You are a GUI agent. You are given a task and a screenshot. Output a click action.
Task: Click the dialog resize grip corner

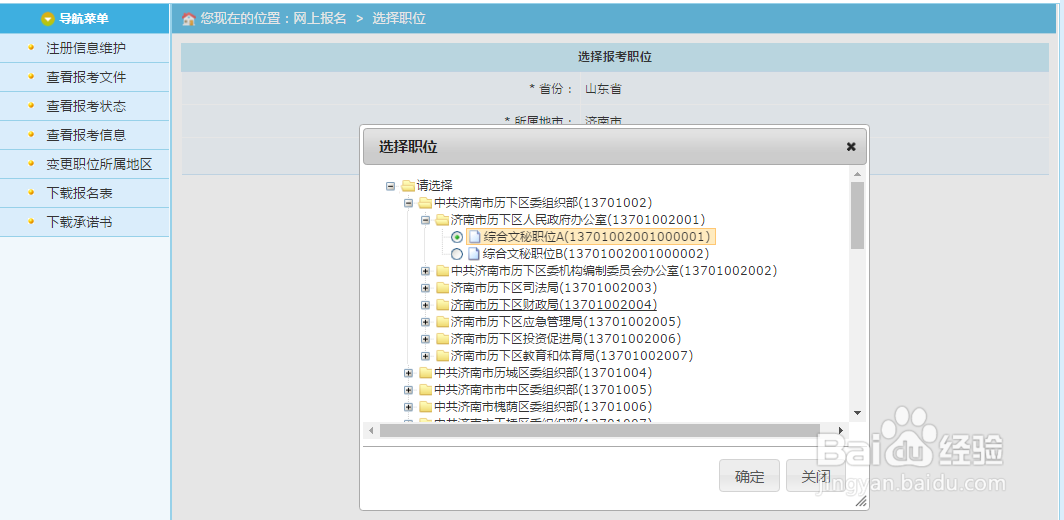[861, 501]
